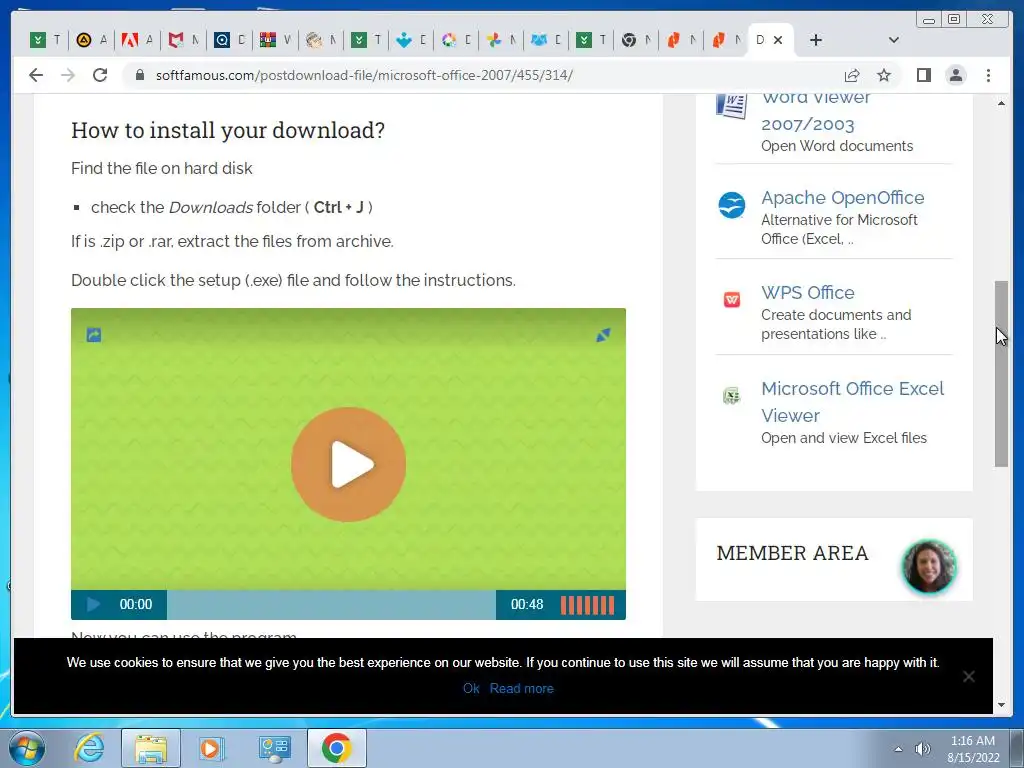Switch to the WinRAR books icon tab

pos(268,40)
